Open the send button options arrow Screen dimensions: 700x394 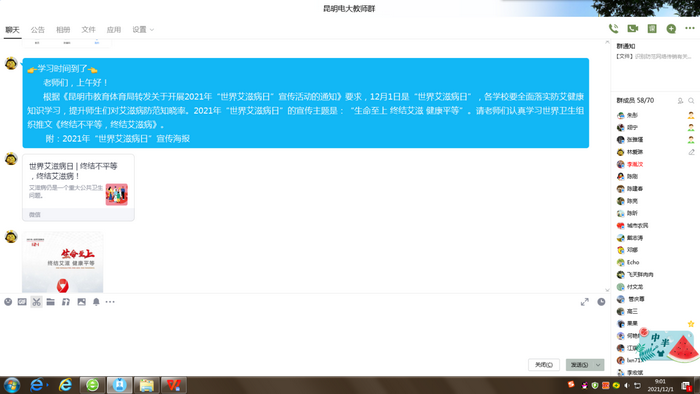(x=598, y=365)
